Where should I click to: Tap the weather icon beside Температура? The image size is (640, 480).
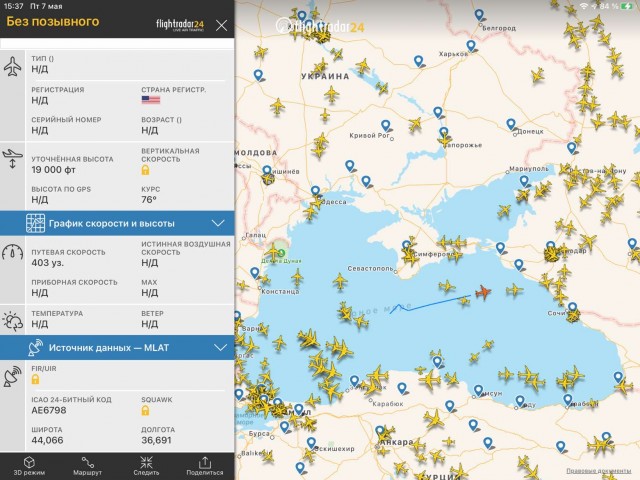pos(13,321)
